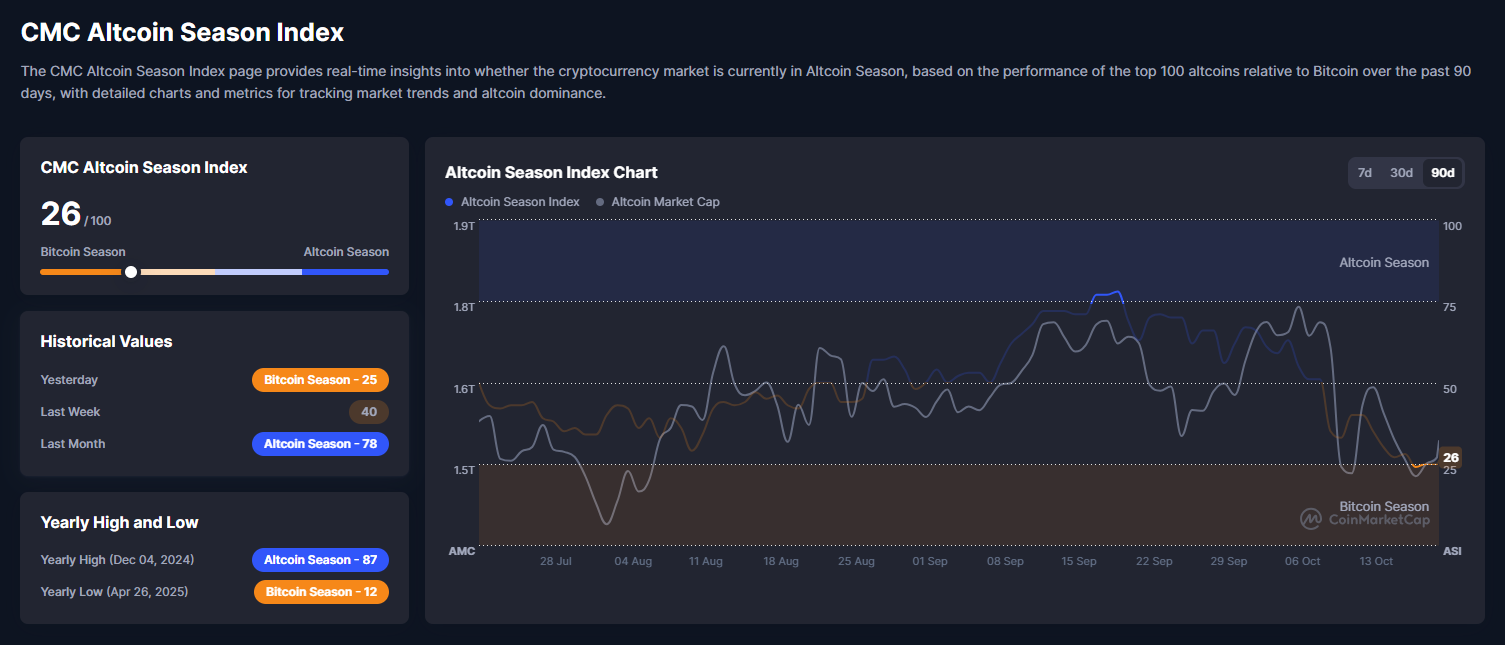Switch chart range to 7d
1505x645 pixels.
[x=1364, y=173]
